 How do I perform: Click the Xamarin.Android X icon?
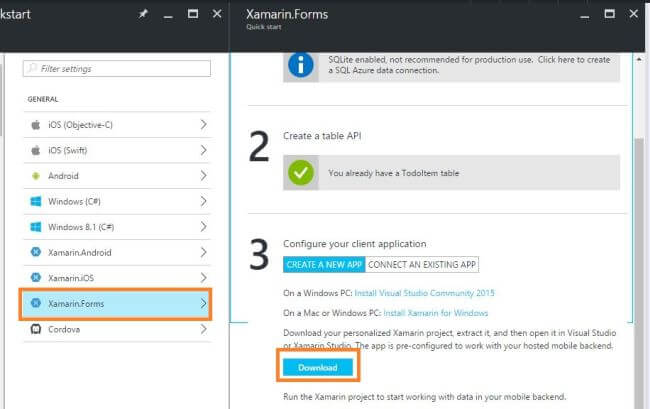(x=36, y=252)
